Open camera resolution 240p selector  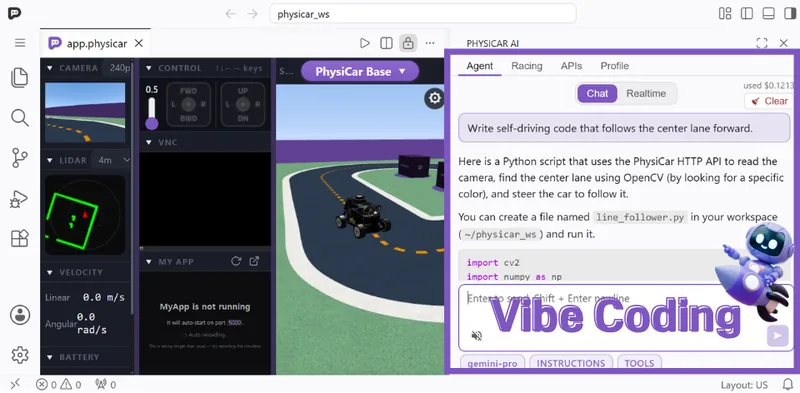[x=118, y=68]
